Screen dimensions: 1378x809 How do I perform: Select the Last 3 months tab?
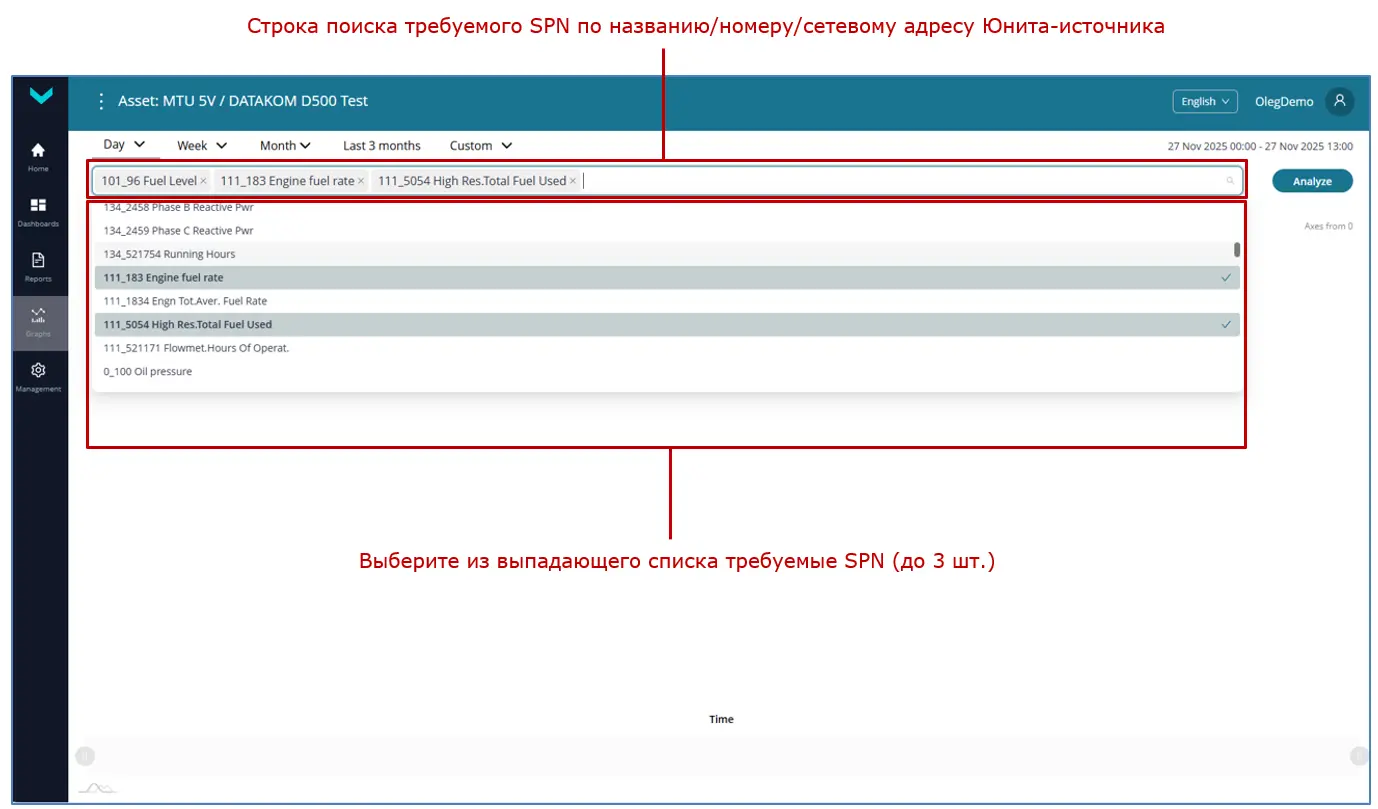[381, 145]
